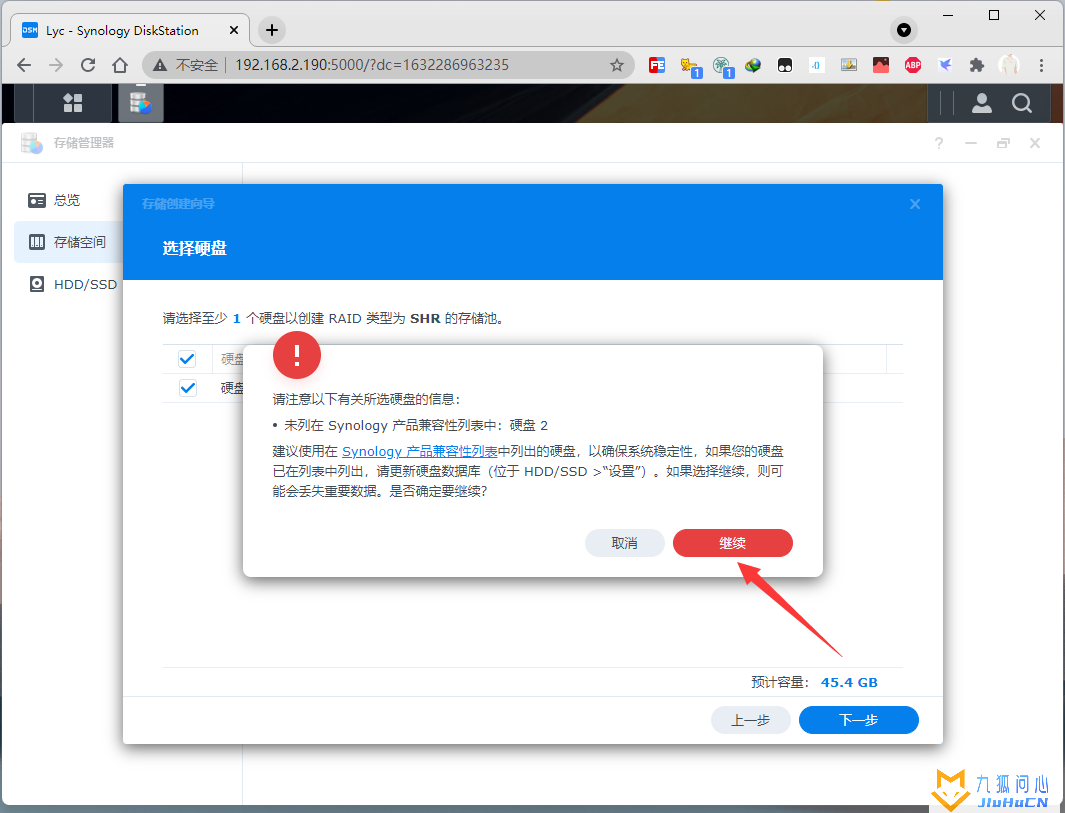The width and height of the screenshot is (1065, 813).
Task: Select the Lyc - Synology DiskStation tab
Action: coord(129,30)
